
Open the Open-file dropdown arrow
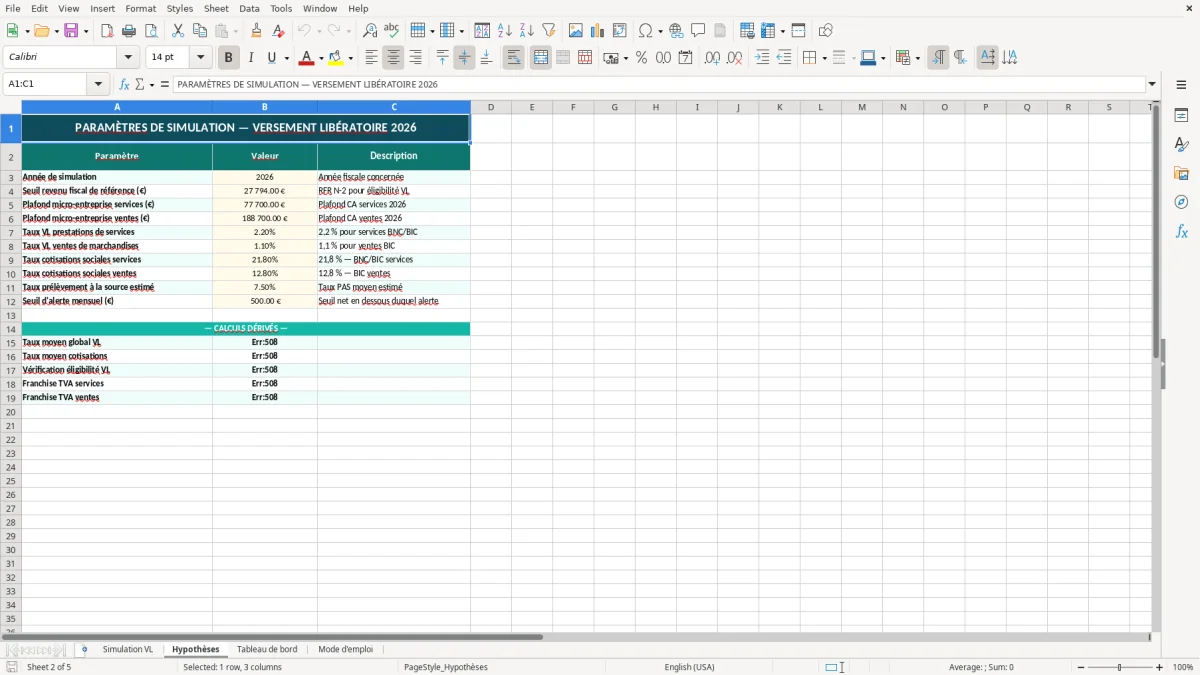click(x=57, y=31)
